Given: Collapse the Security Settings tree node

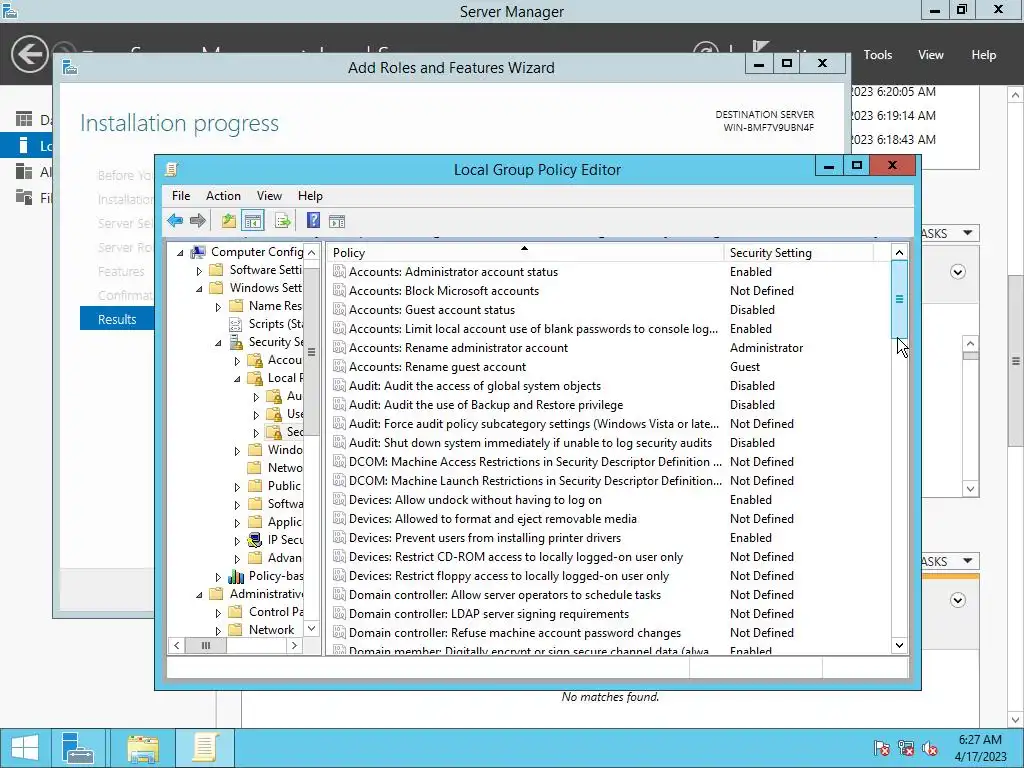Looking at the screenshot, I should tap(218, 343).
